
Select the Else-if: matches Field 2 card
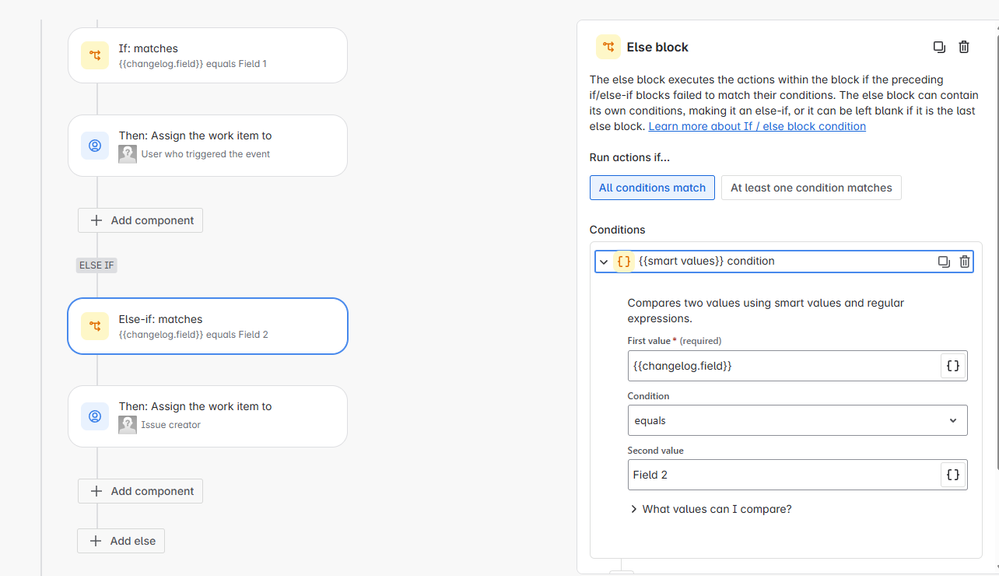coord(208,326)
